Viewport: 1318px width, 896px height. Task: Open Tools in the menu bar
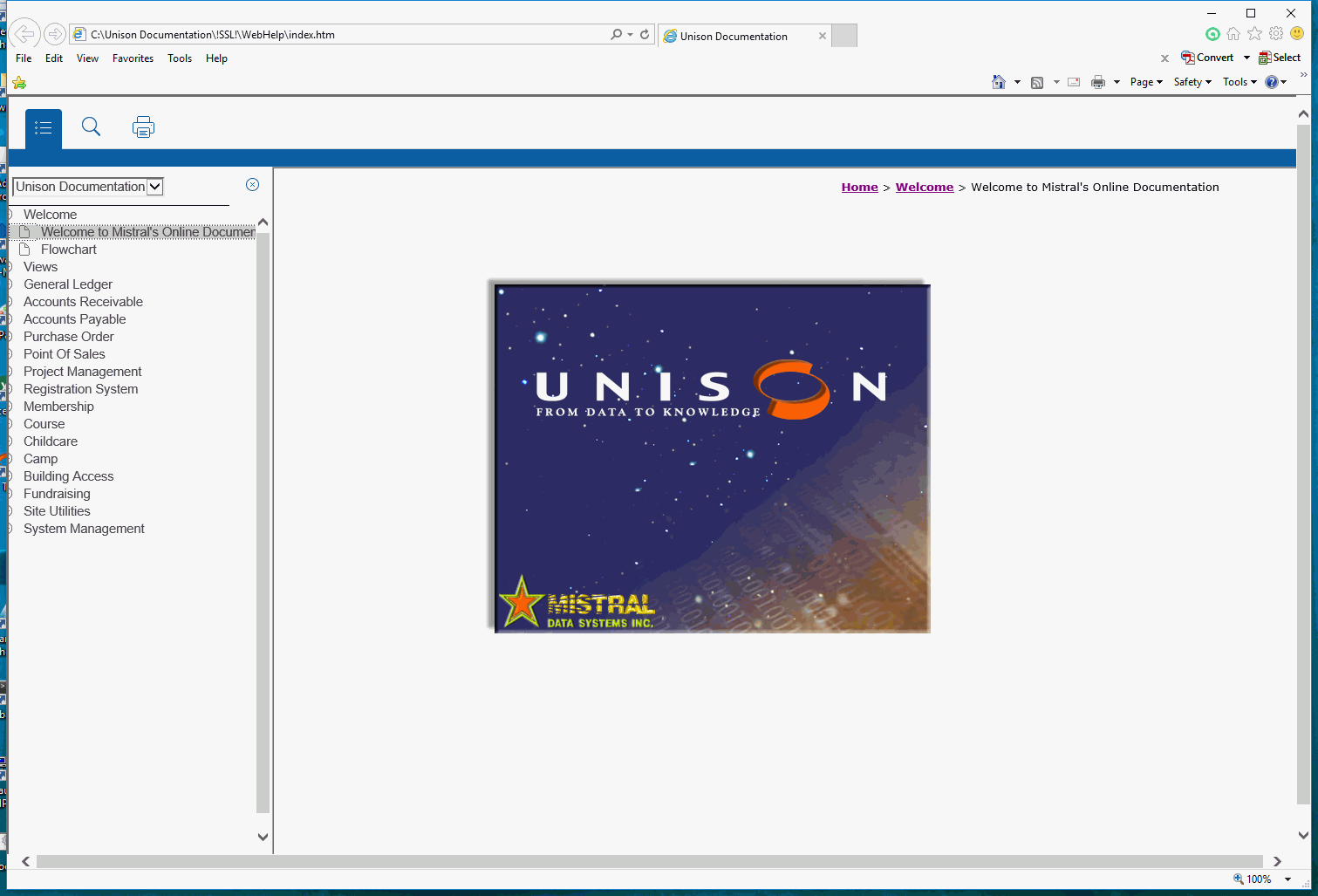click(180, 58)
